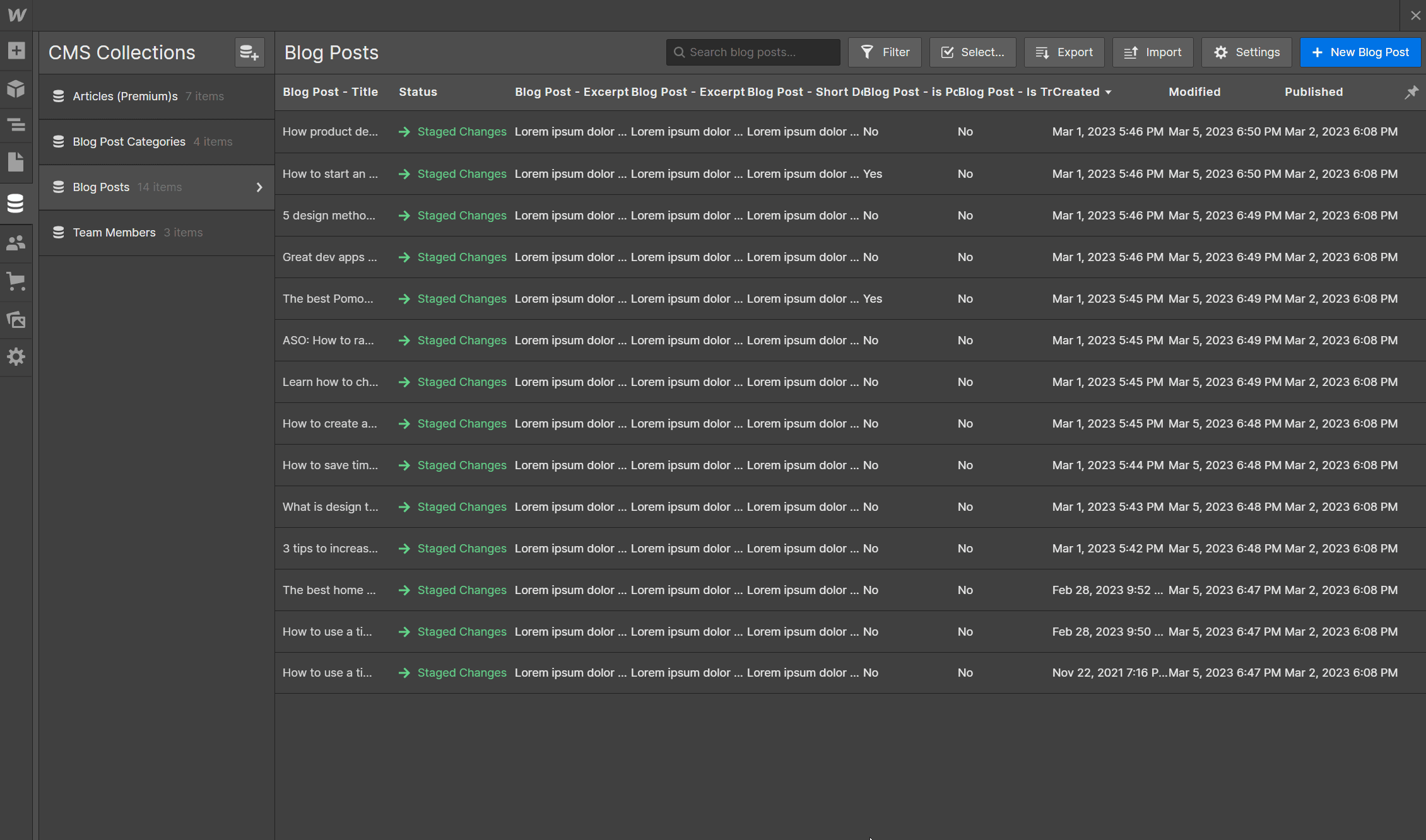Open the Created column sort dropdown
Image resolution: width=1426 pixels, height=840 pixels.
point(1109,92)
